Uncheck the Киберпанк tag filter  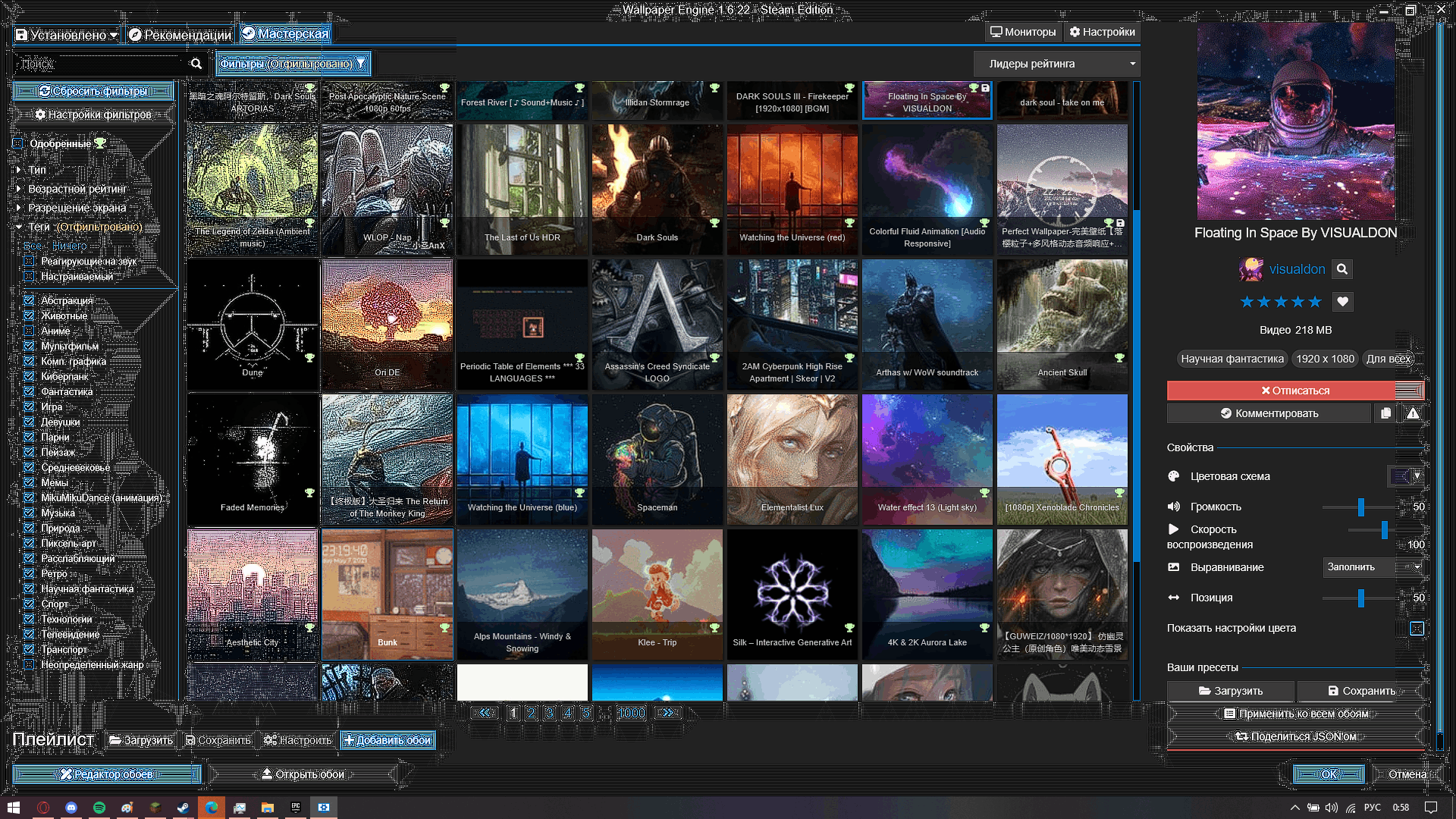[x=29, y=376]
